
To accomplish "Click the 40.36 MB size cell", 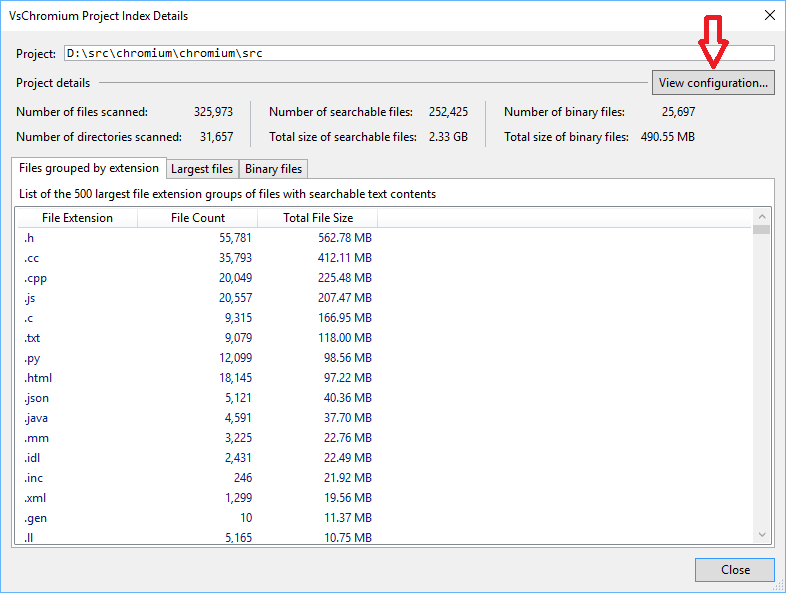I will tap(348, 398).
